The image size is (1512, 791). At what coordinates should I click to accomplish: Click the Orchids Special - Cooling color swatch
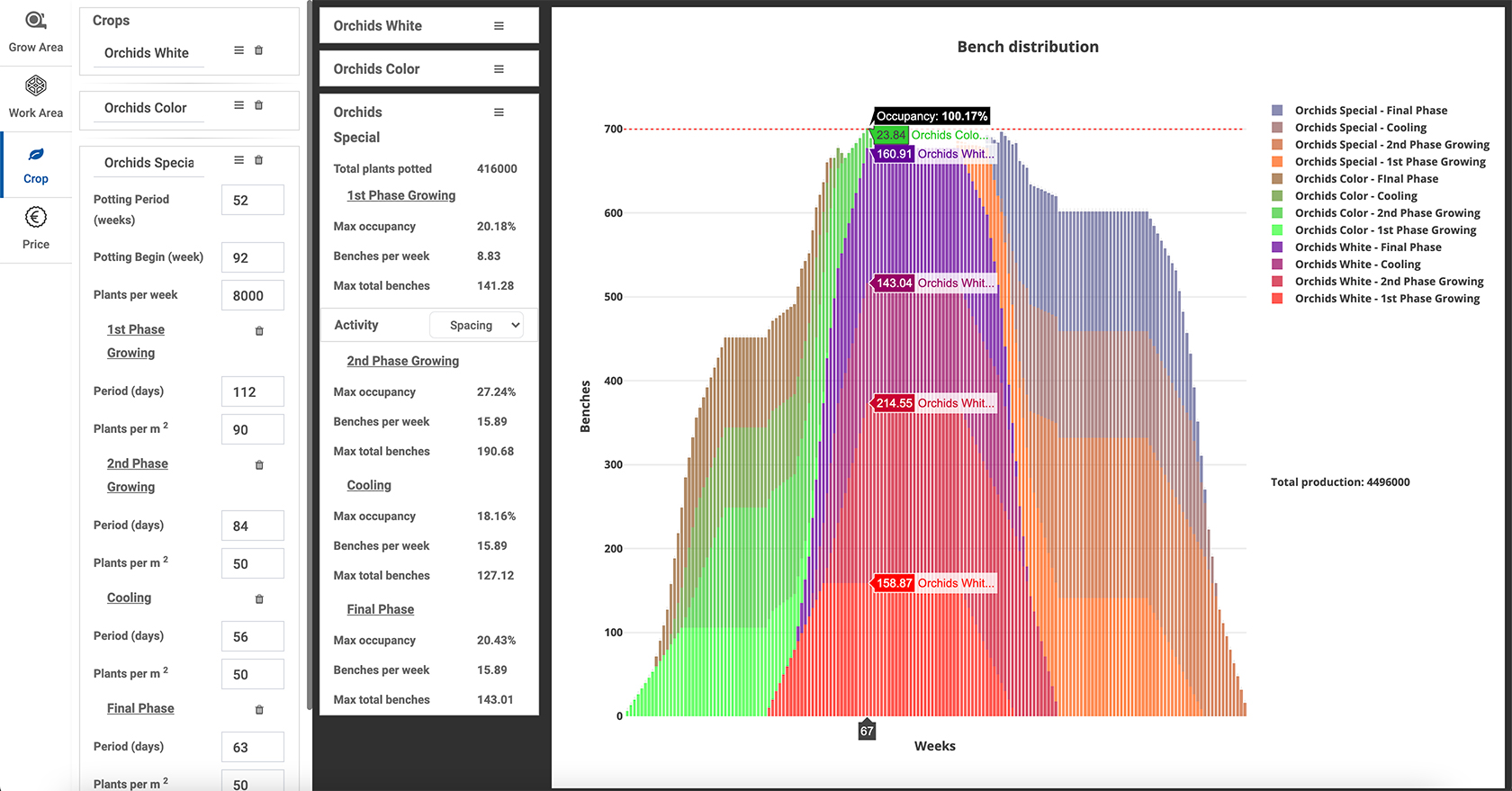tap(1277, 128)
